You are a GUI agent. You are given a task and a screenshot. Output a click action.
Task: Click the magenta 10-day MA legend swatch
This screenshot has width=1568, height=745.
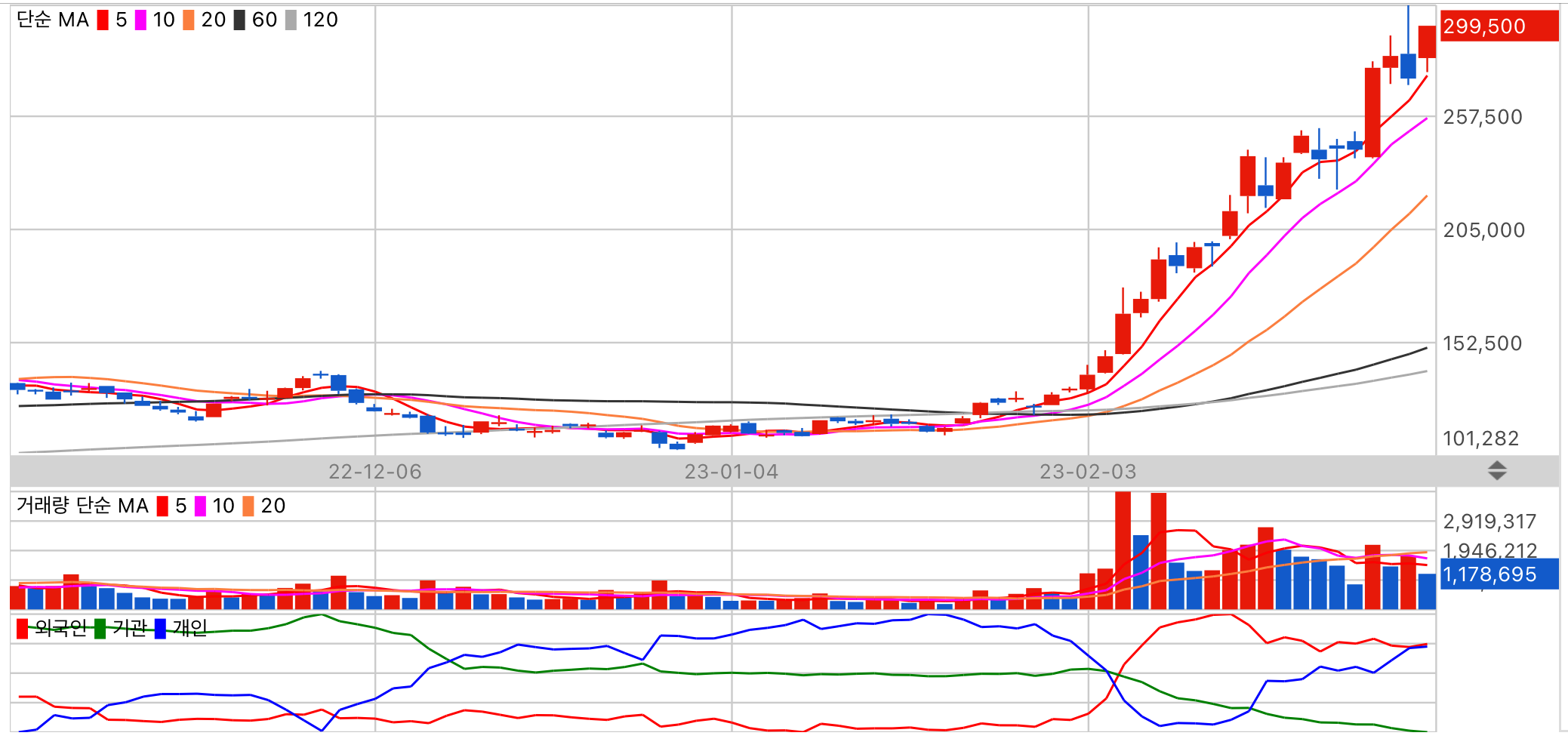[140, 20]
